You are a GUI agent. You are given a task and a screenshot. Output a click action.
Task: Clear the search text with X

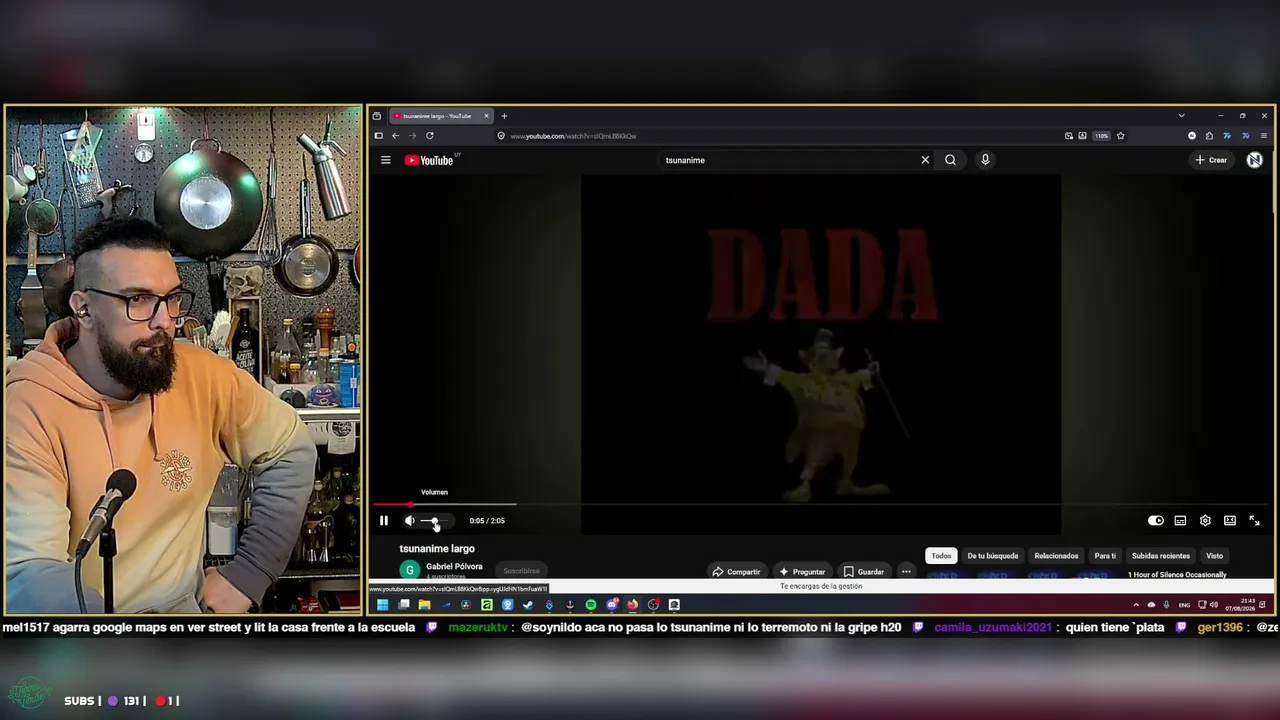coord(925,160)
